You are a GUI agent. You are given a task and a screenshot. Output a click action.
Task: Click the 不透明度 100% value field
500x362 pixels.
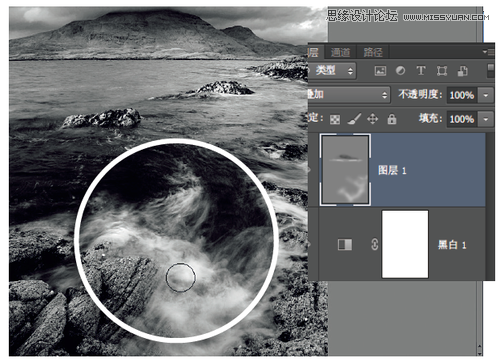462,95
